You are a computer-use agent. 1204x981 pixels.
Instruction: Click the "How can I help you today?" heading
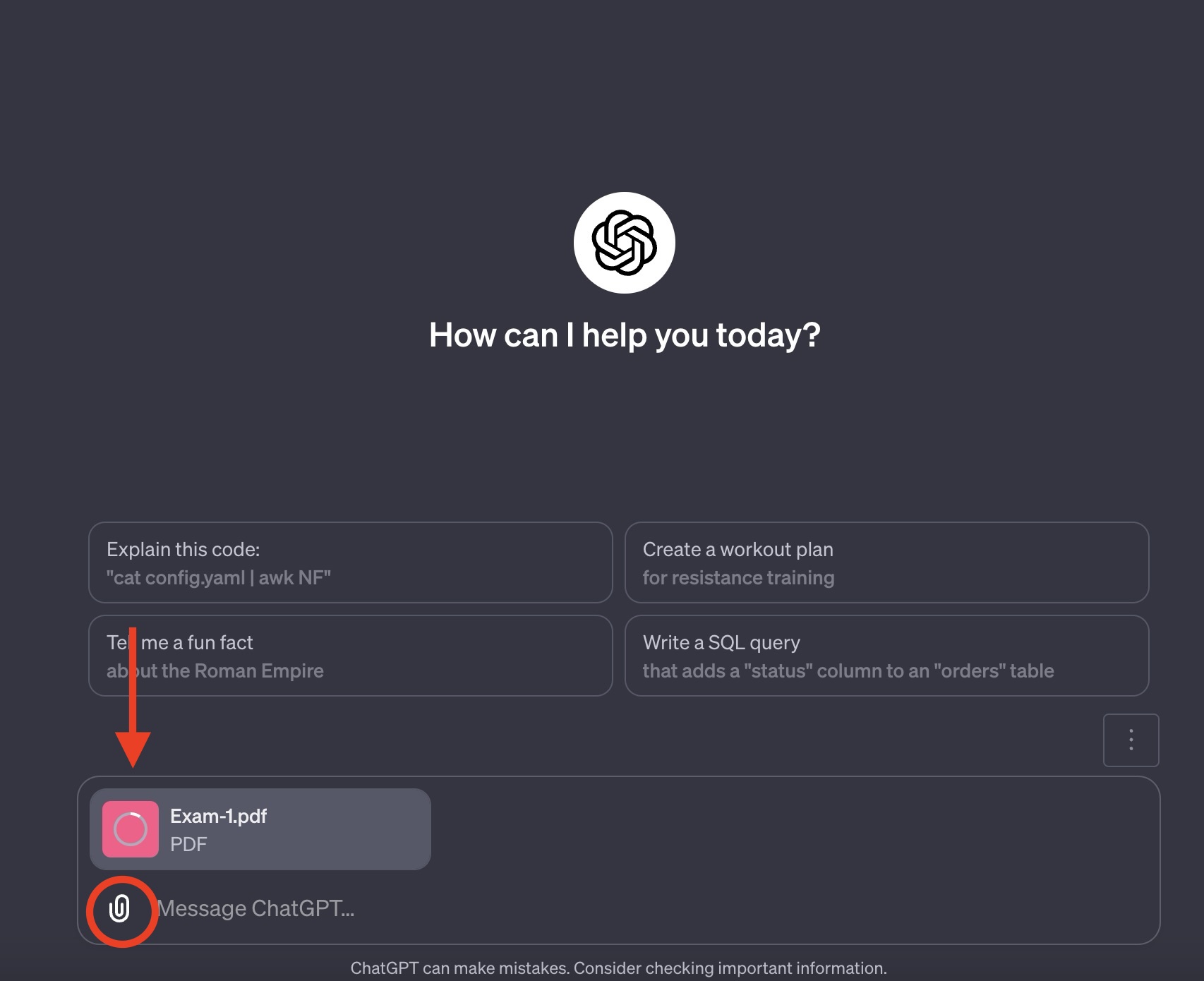click(x=624, y=335)
